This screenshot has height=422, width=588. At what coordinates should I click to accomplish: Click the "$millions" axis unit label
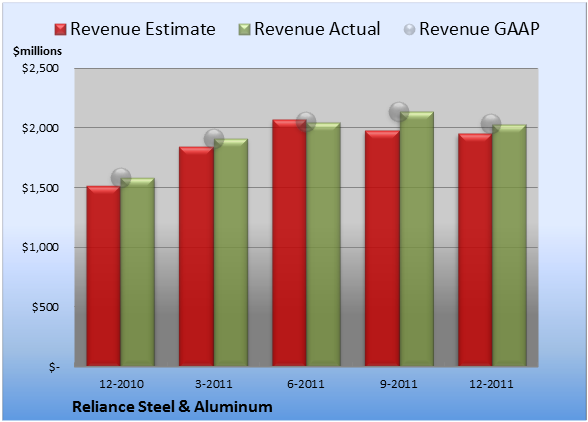pos(37,51)
